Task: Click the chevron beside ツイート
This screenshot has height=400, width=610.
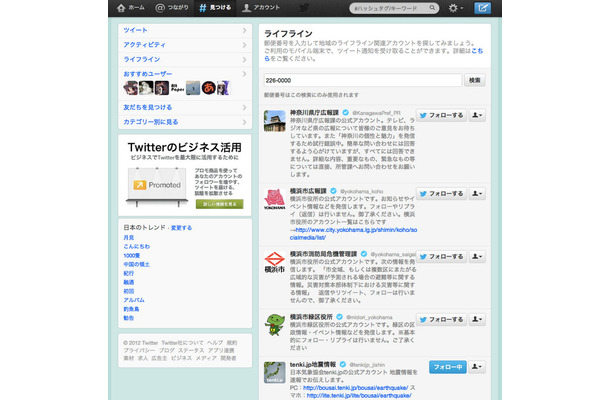Action: [244, 30]
